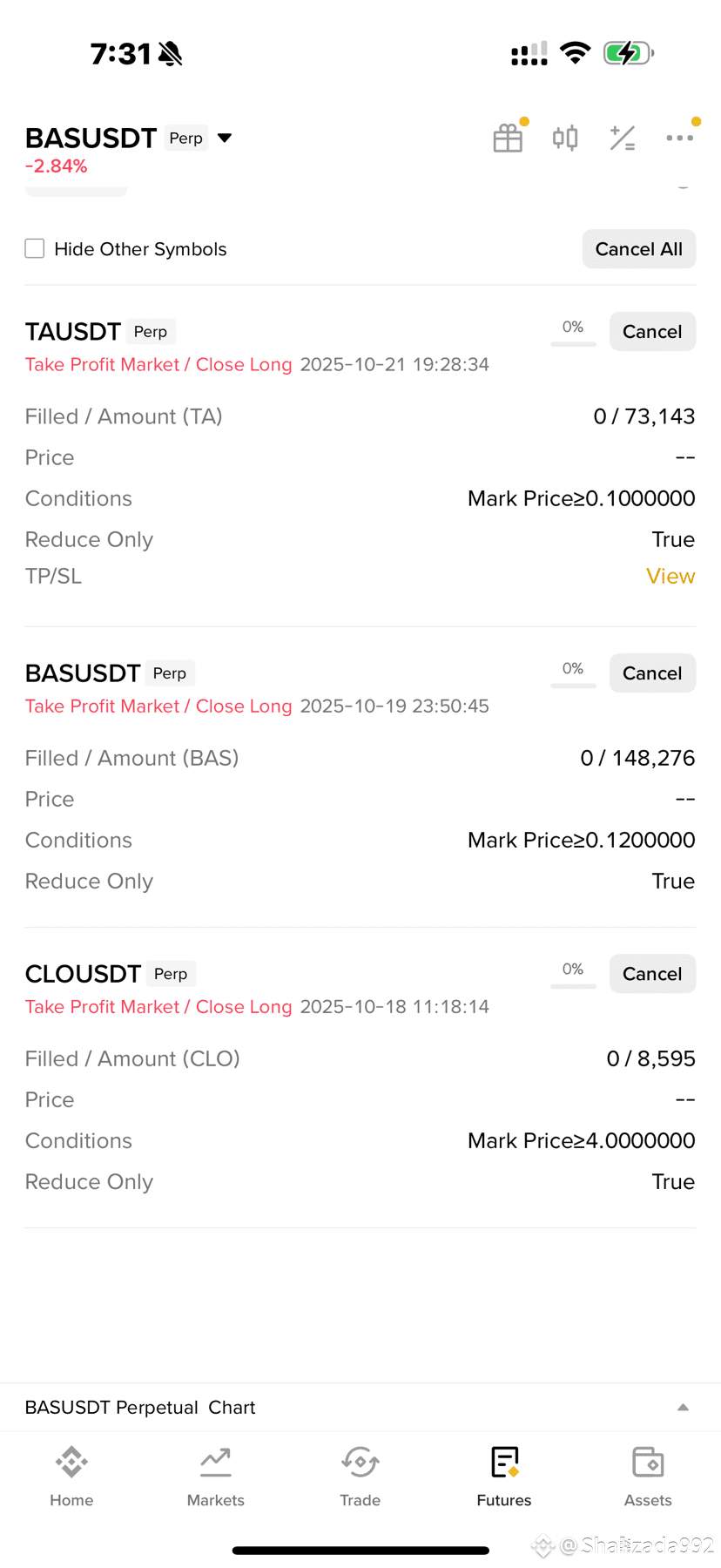This screenshot has width=721, height=1568.
Task: Tap the BASUSDT Perp header title
Action: click(116, 138)
